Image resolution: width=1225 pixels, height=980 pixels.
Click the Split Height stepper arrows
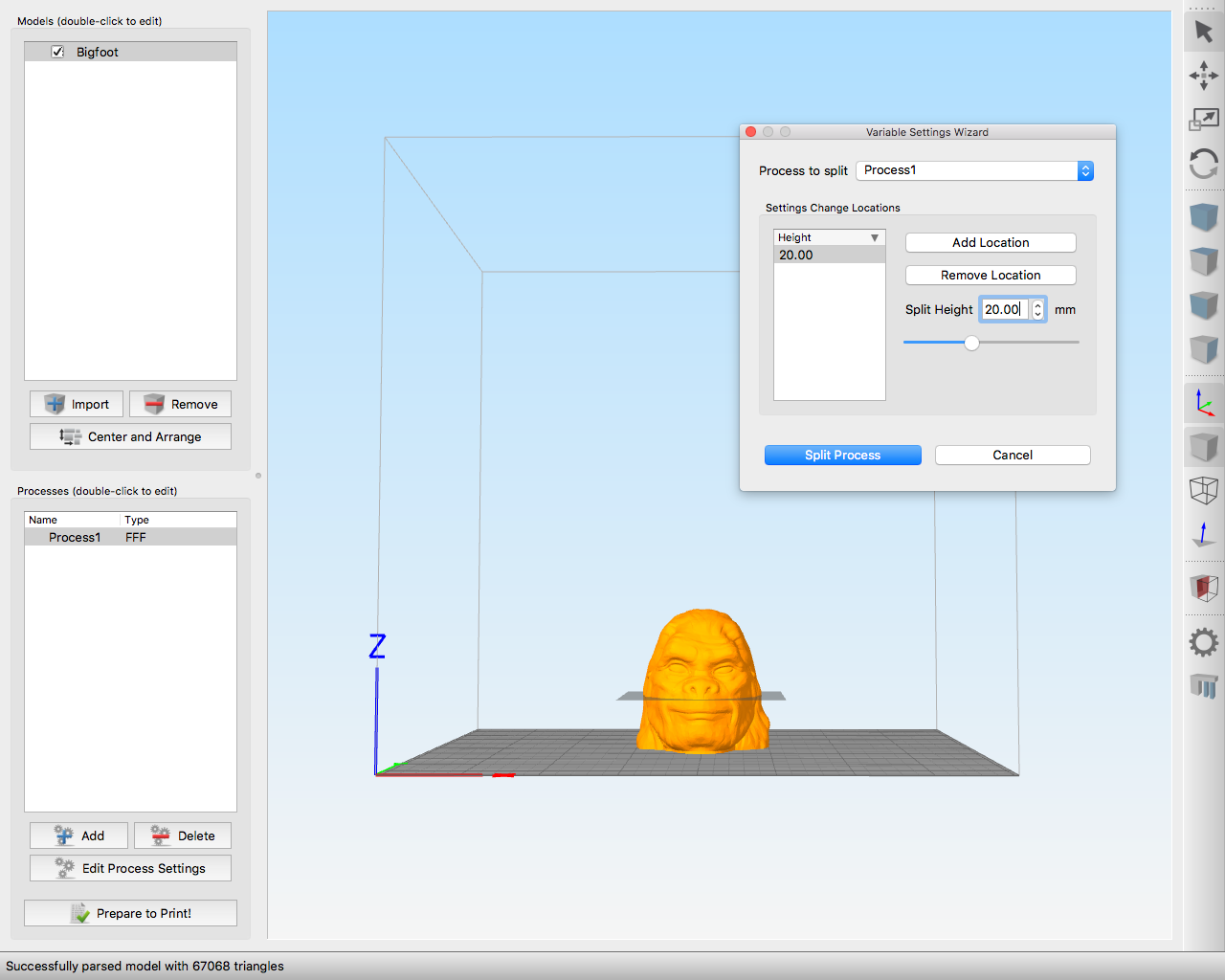tap(1037, 309)
